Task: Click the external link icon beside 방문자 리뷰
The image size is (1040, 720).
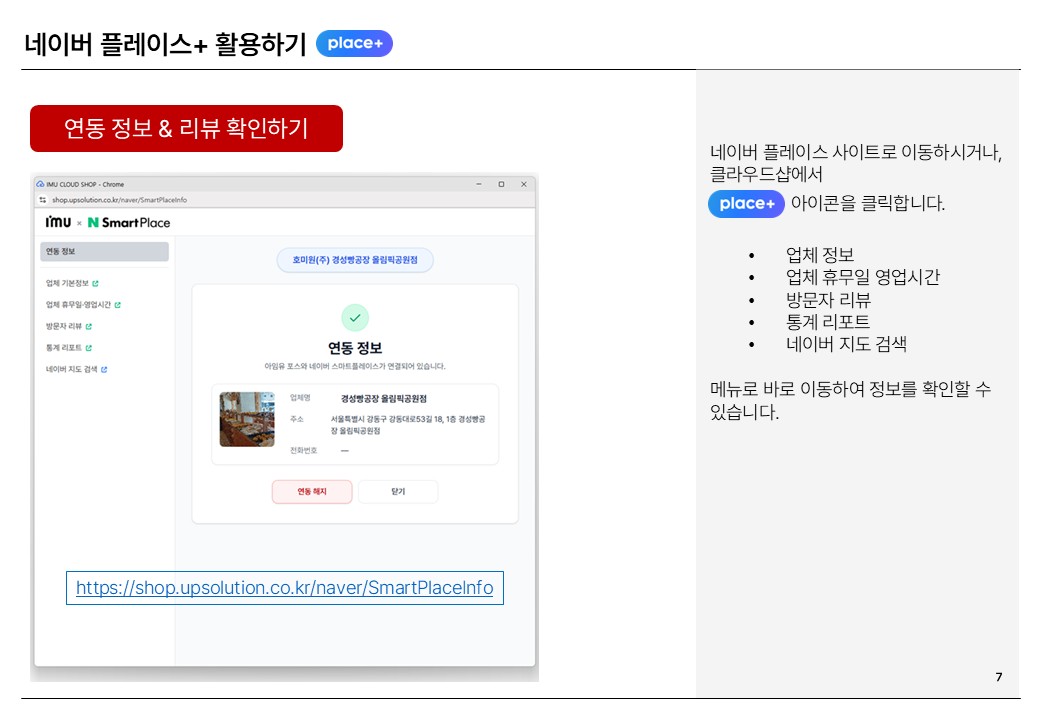Action: pyautogui.click(x=89, y=327)
